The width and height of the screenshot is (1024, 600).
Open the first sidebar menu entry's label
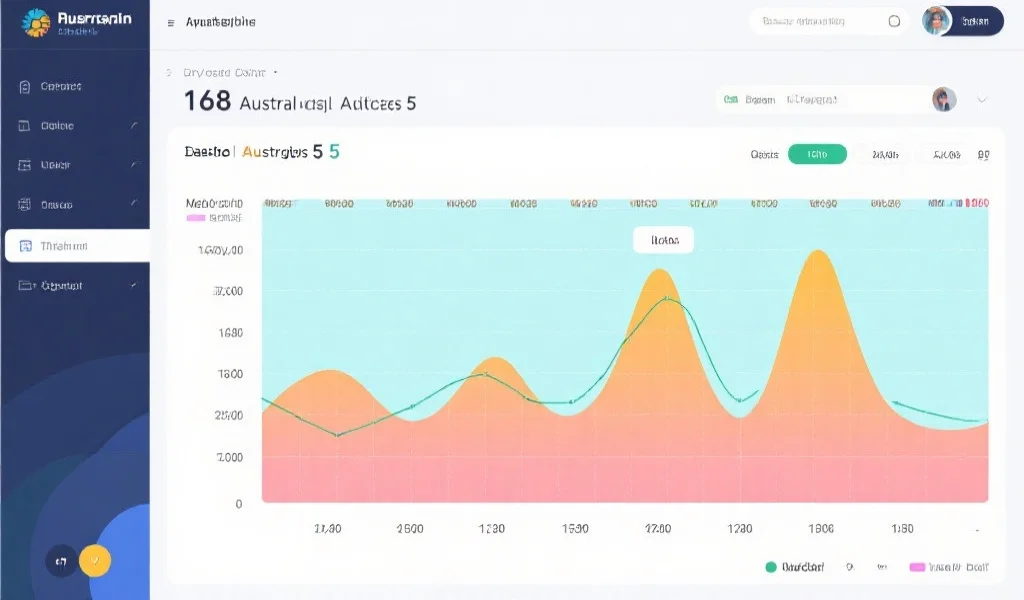click(x=61, y=86)
